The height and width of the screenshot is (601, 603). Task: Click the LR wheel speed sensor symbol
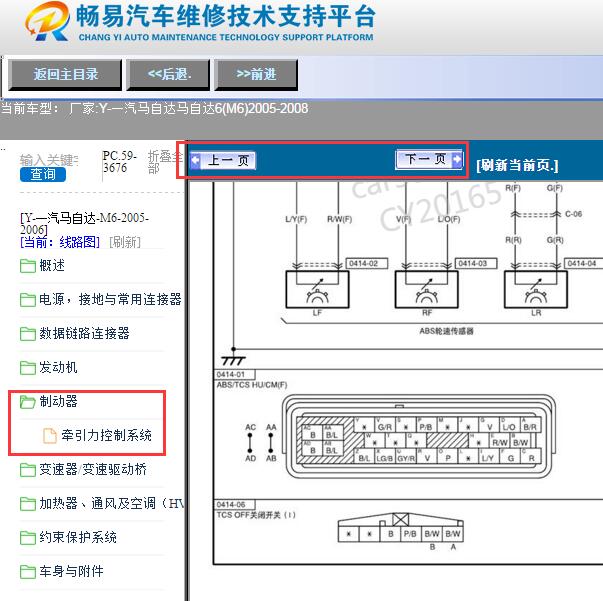[x=536, y=290]
